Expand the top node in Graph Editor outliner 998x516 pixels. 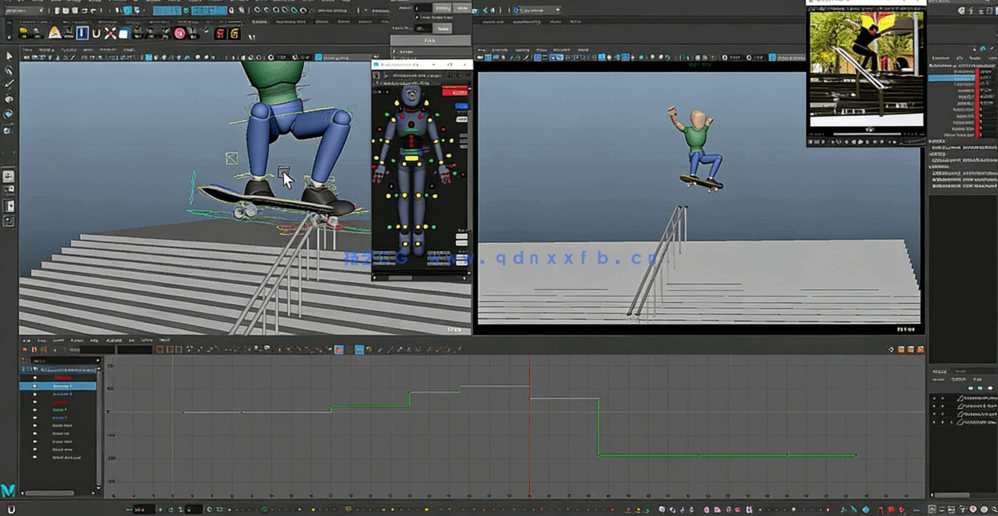(x=24, y=368)
